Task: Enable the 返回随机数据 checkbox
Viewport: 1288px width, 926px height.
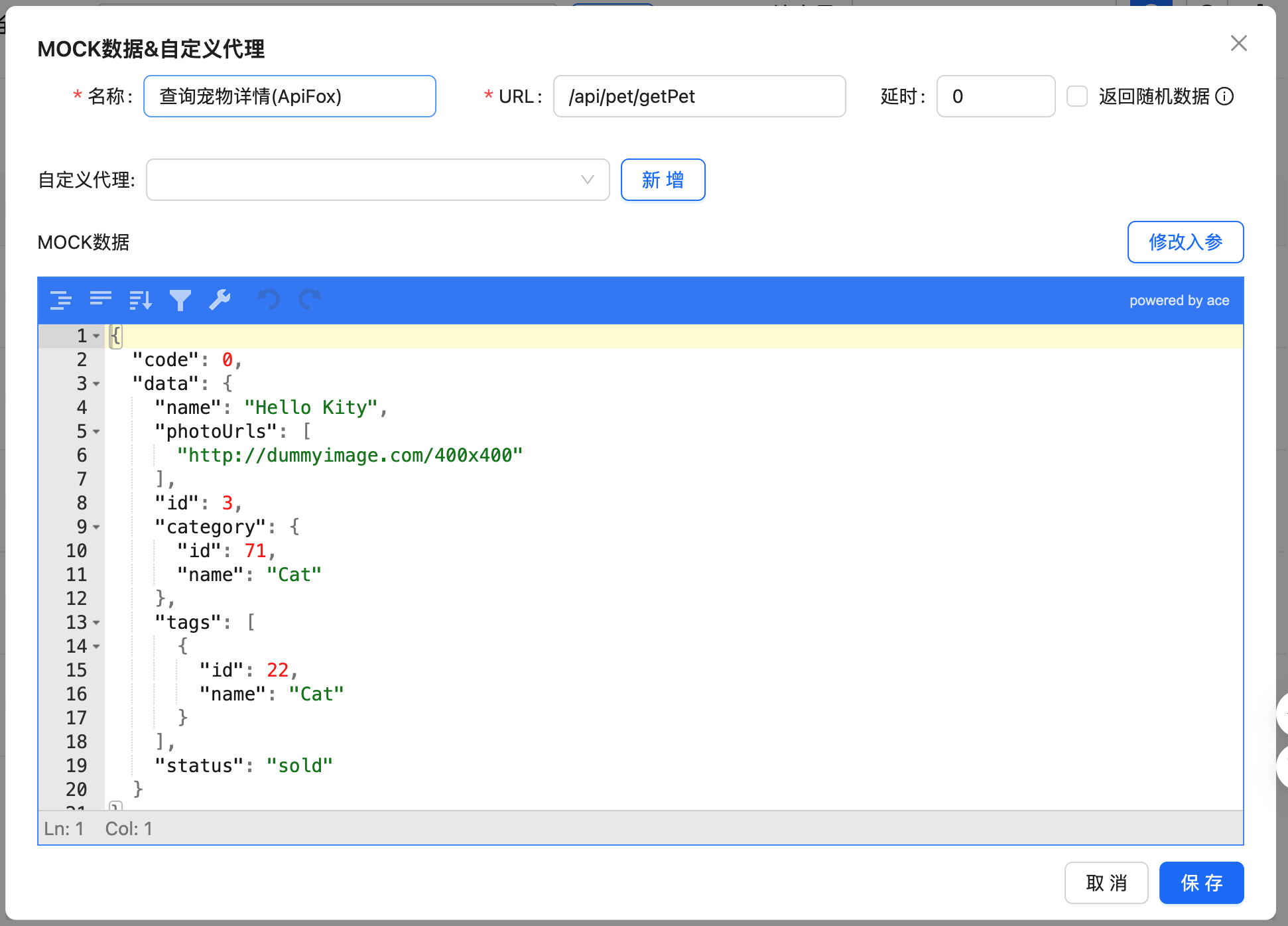Action: point(1076,96)
